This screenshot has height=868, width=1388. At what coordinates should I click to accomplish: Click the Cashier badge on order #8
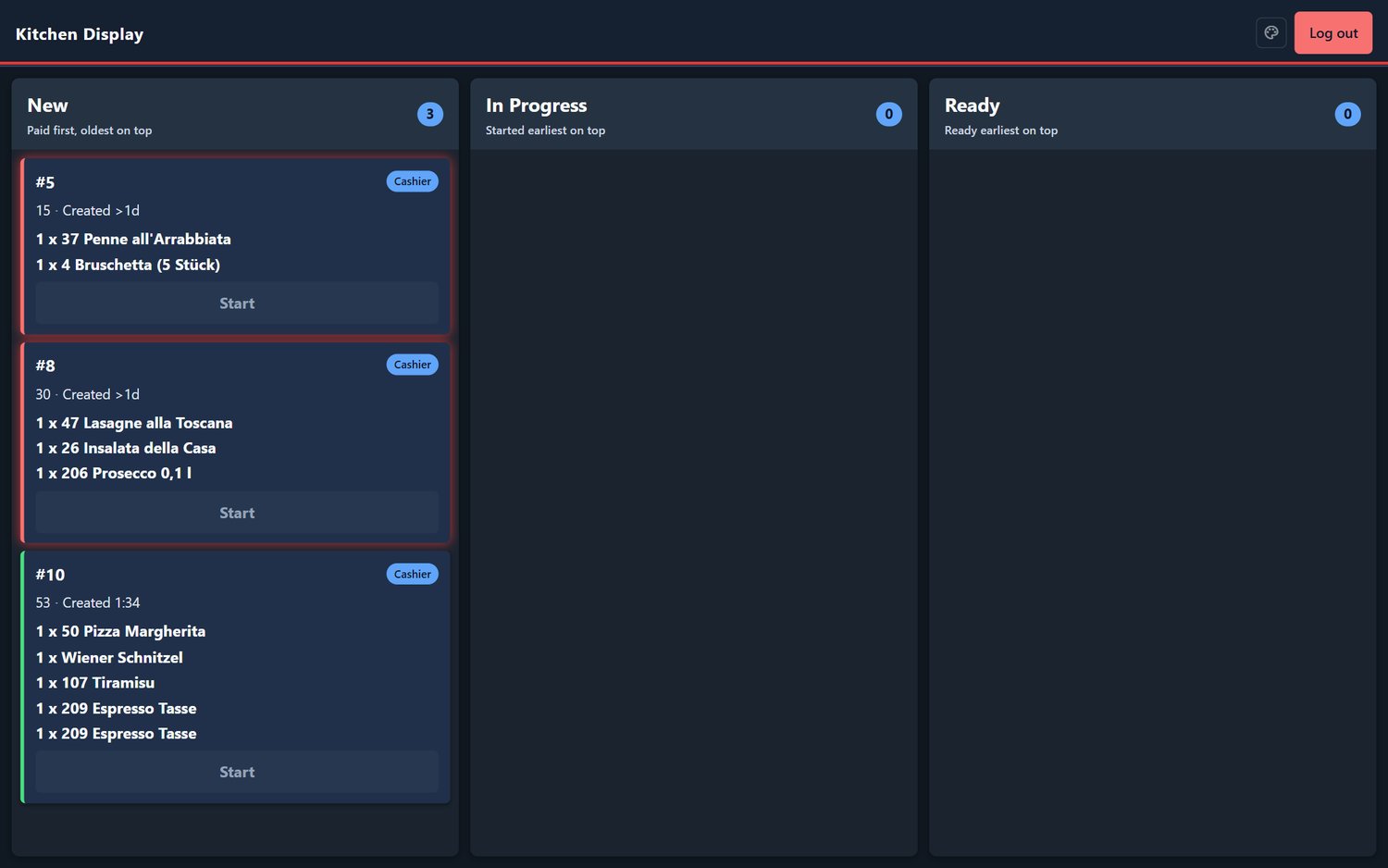click(x=413, y=365)
